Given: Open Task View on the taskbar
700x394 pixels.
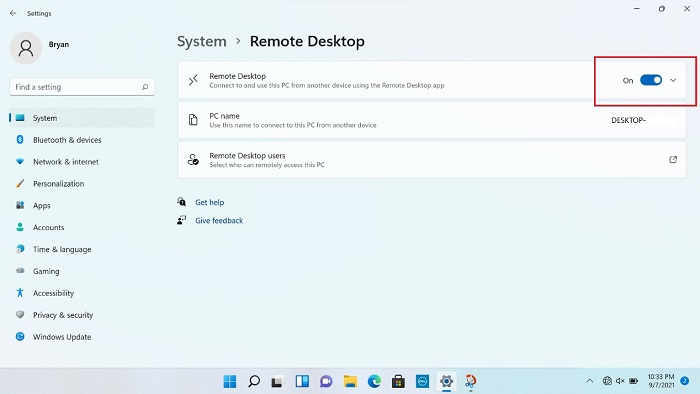Looking at the screenshot, I should point(278,382).
